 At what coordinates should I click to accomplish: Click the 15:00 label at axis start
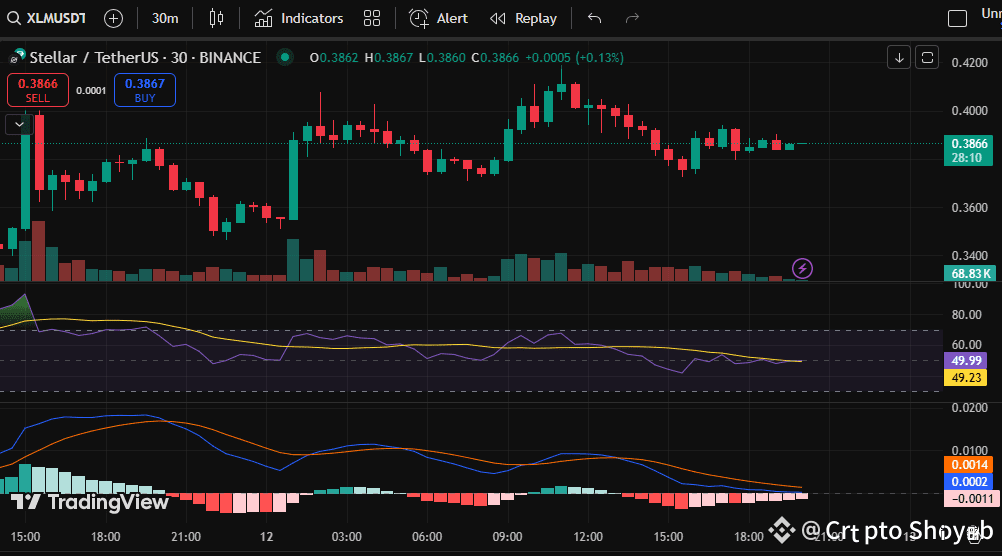coord(25,537)
